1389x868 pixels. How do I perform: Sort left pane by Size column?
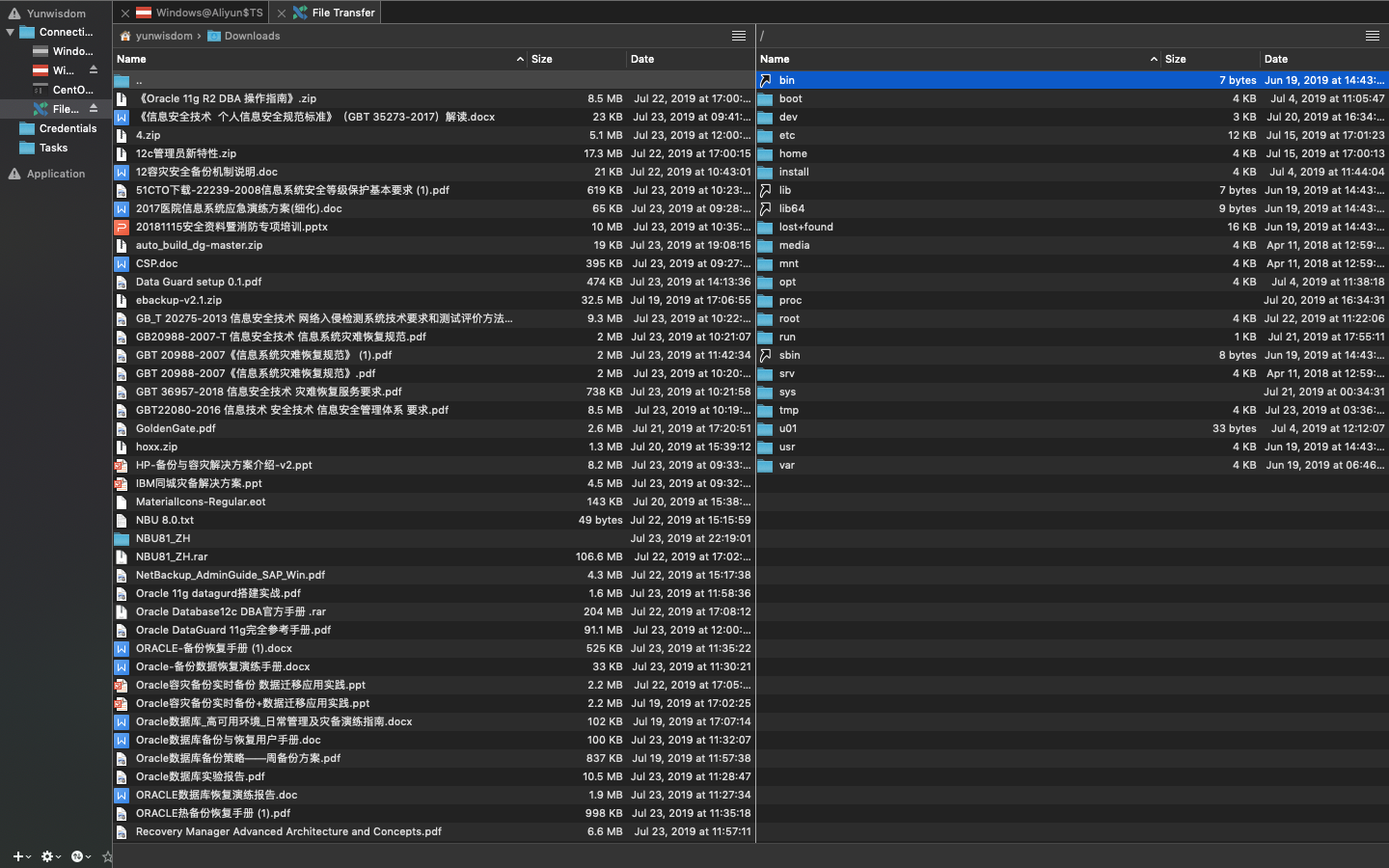577,59
